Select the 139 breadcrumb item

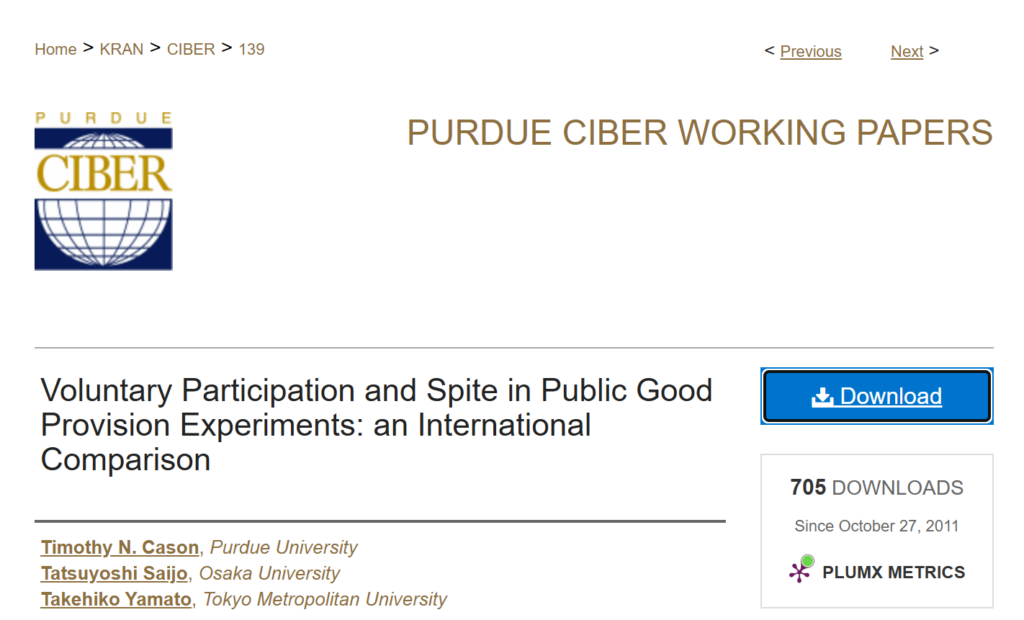251,50
